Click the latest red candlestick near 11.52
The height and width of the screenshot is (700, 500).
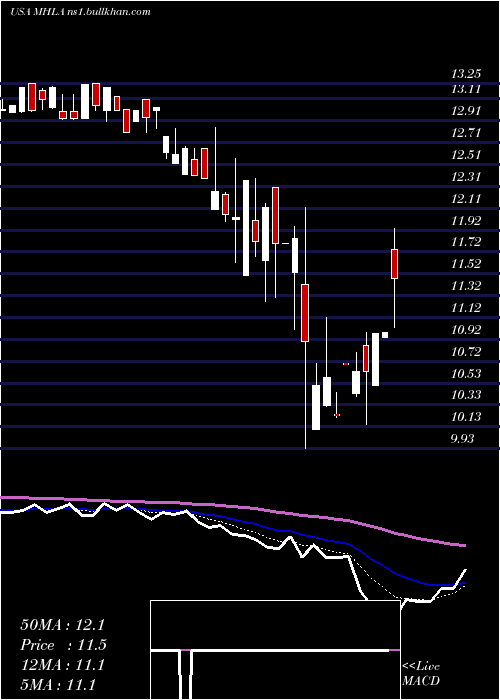pos(395,264)
